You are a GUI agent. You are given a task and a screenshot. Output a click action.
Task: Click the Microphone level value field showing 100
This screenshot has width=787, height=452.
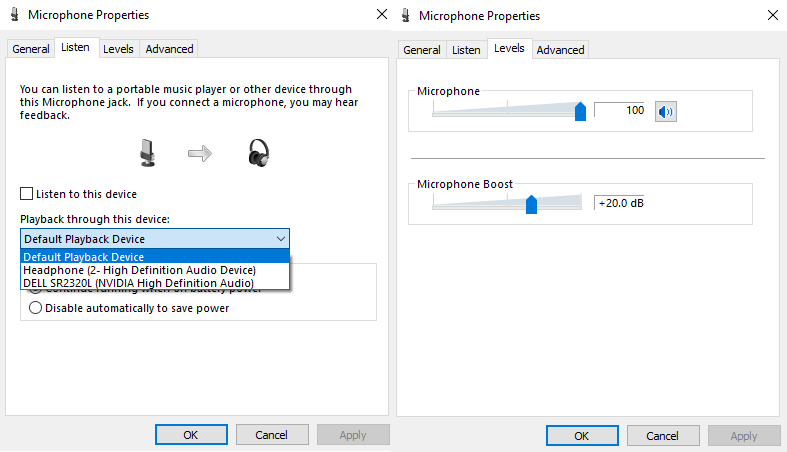tap(620, 110)
